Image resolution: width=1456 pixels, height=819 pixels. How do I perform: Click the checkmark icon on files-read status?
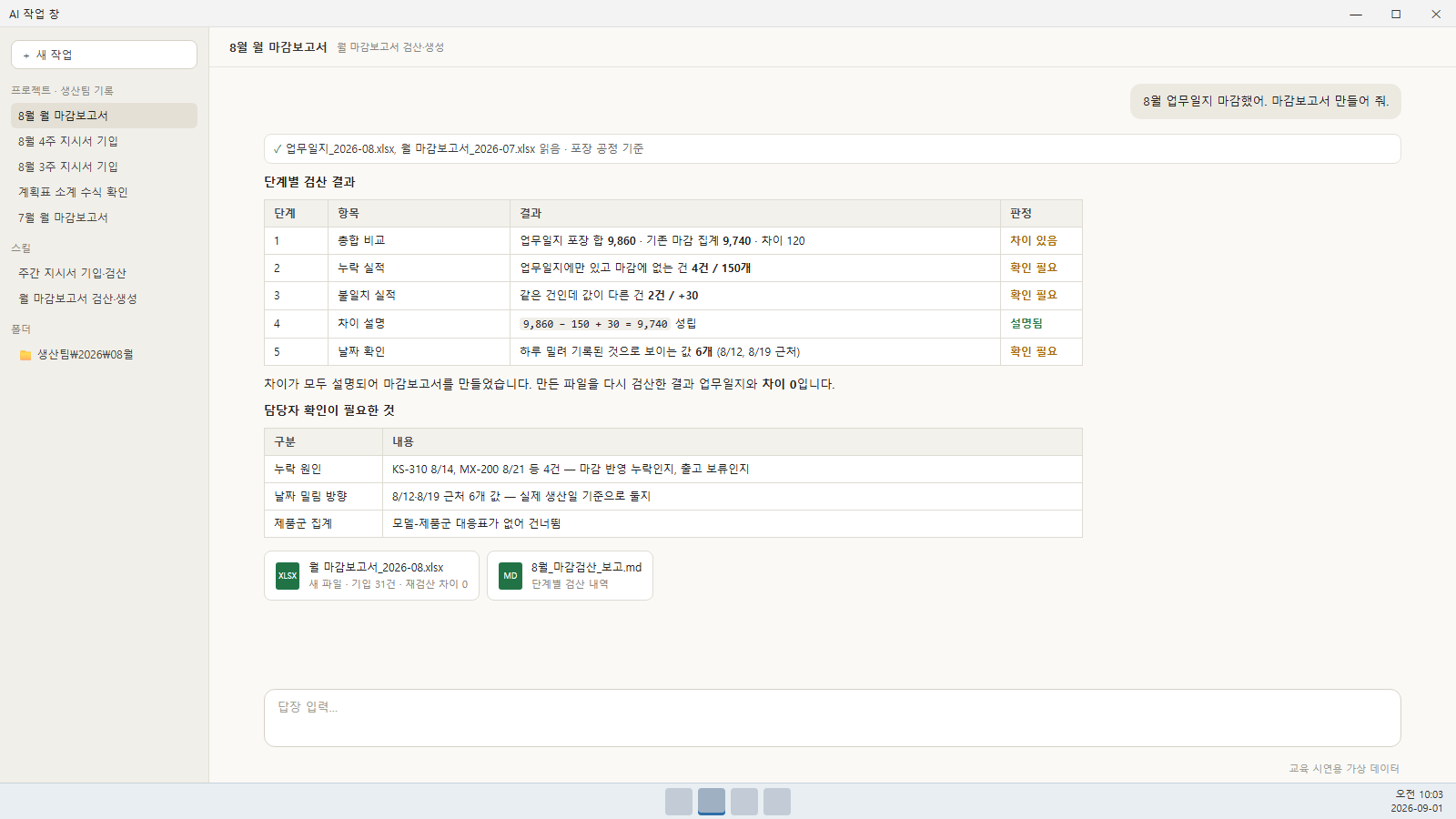pyautogui.click(x=278, y=149)
